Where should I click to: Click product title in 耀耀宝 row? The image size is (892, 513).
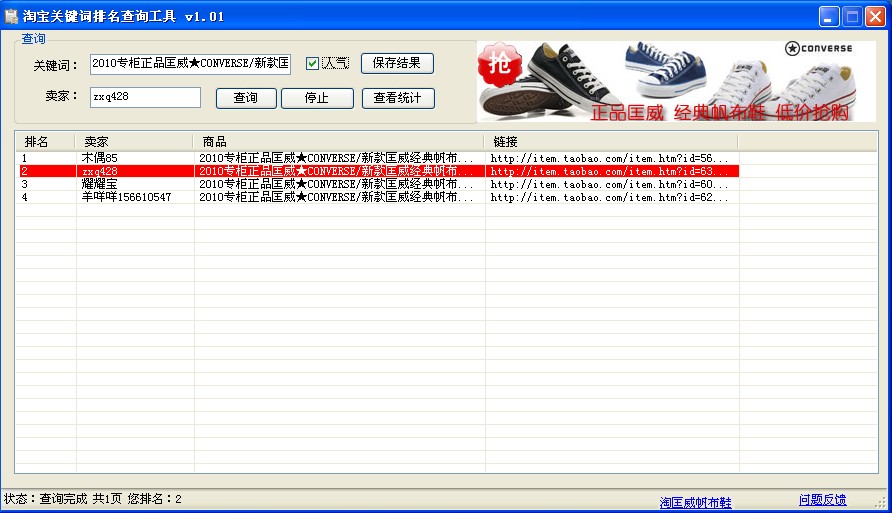336,184
